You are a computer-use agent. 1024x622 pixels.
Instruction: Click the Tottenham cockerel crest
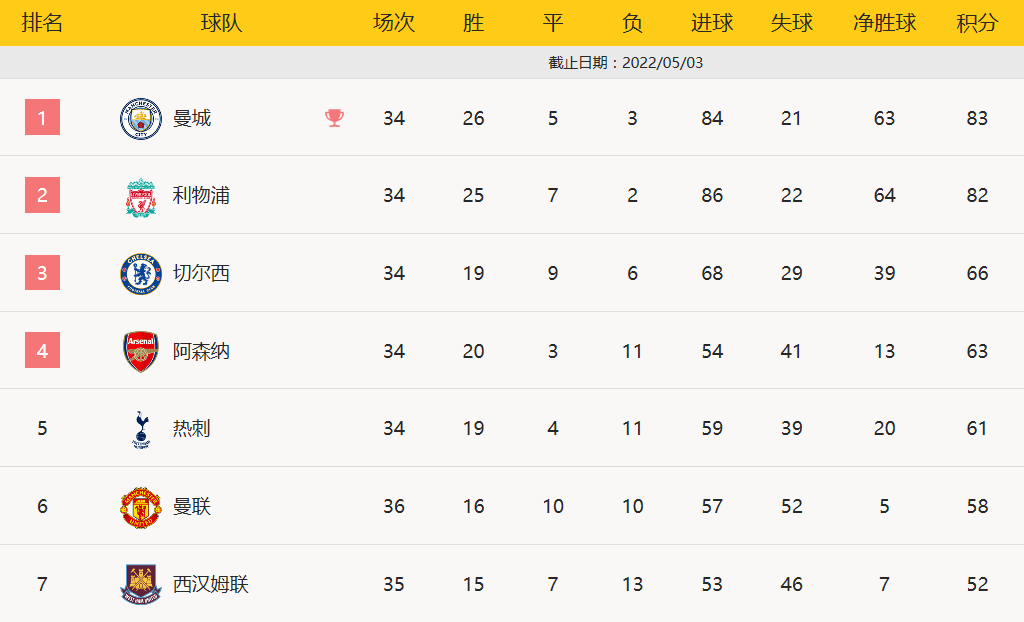point(141,429)
